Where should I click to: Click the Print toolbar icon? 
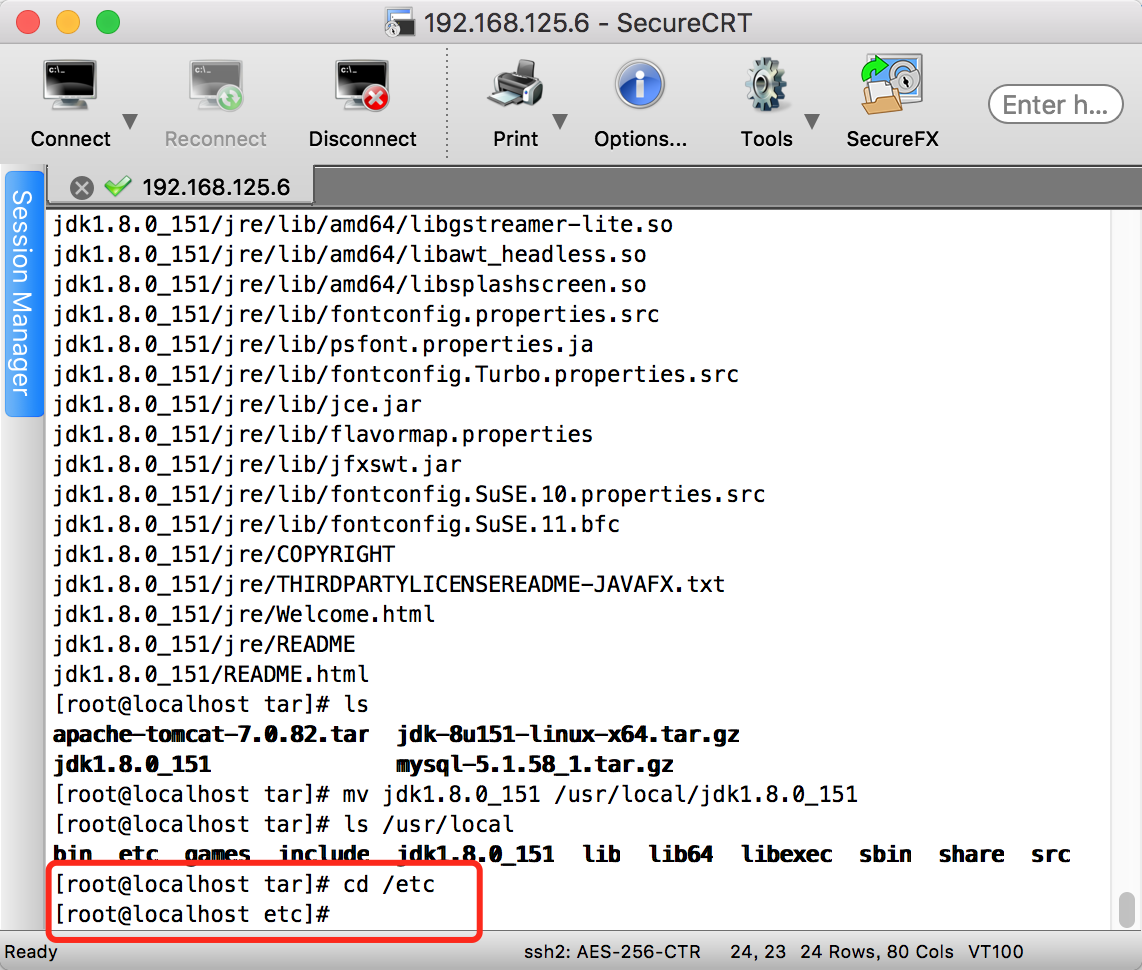(516, 84)
